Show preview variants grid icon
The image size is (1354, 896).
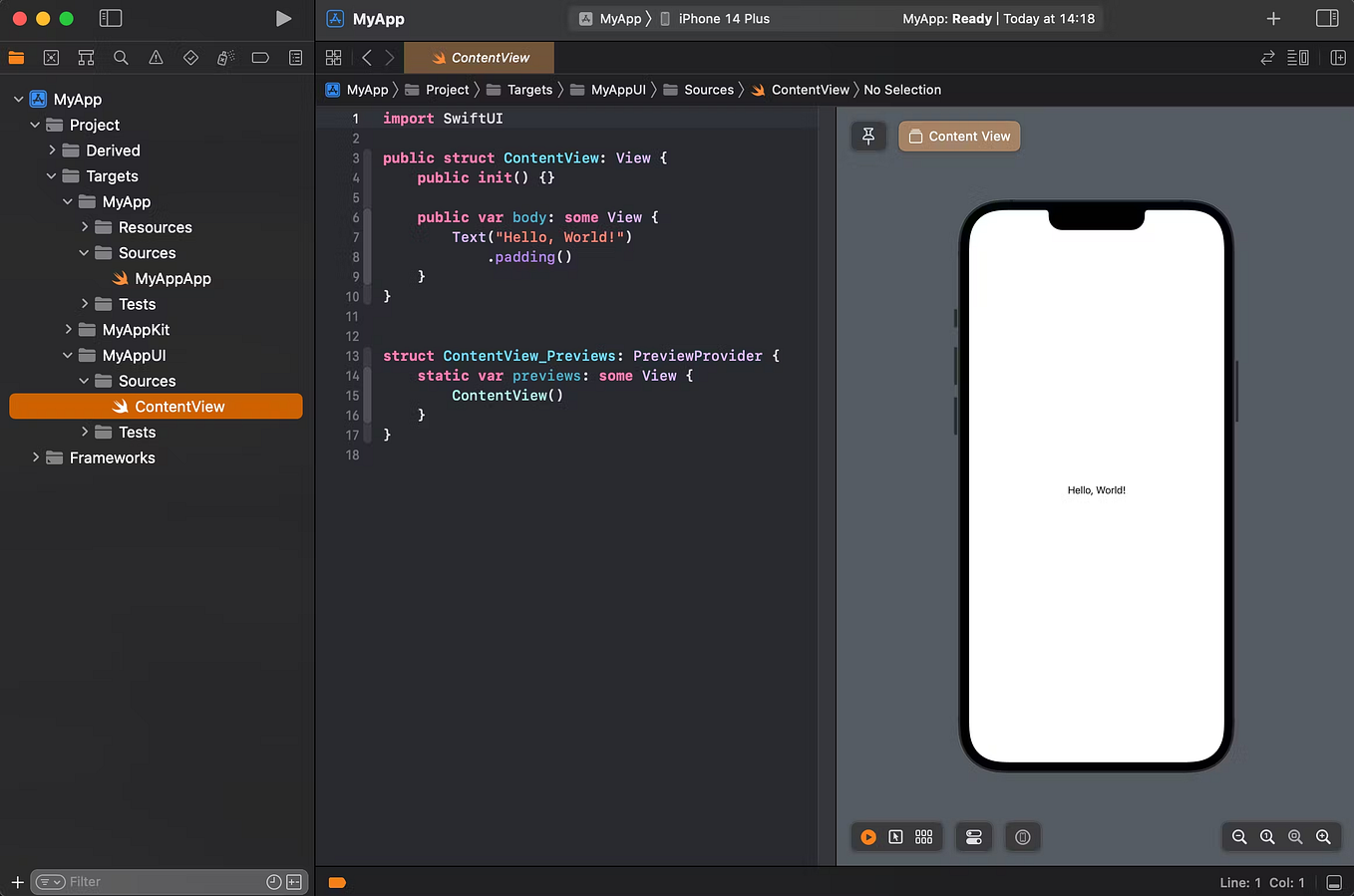pos(923,837)
